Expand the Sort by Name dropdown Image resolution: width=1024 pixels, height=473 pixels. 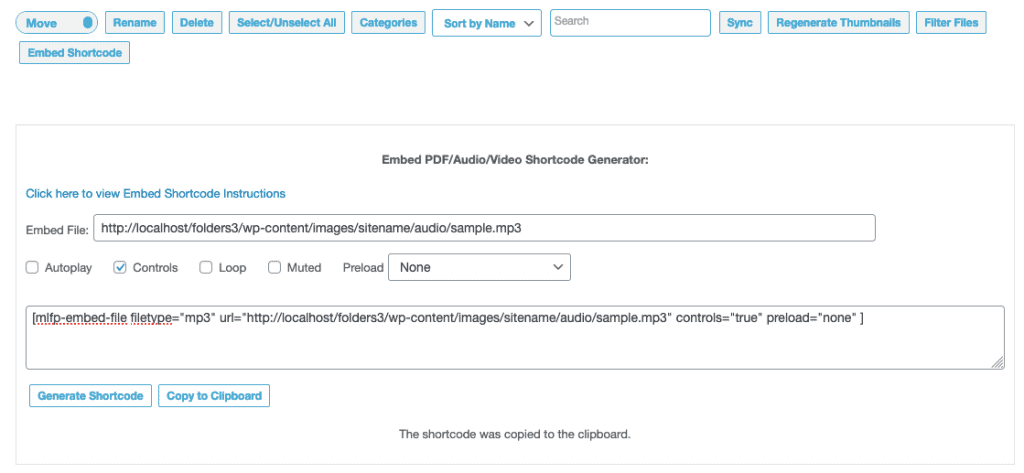487,24
